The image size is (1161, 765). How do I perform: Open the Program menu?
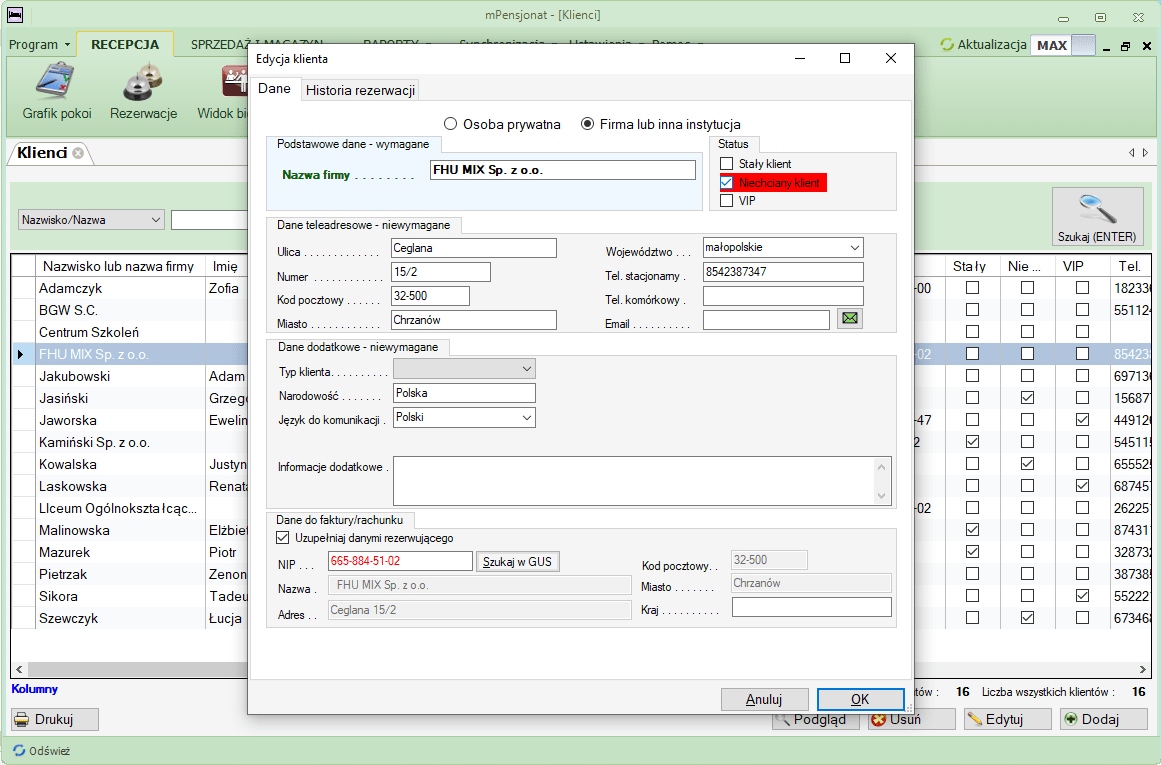click(38, 45)
